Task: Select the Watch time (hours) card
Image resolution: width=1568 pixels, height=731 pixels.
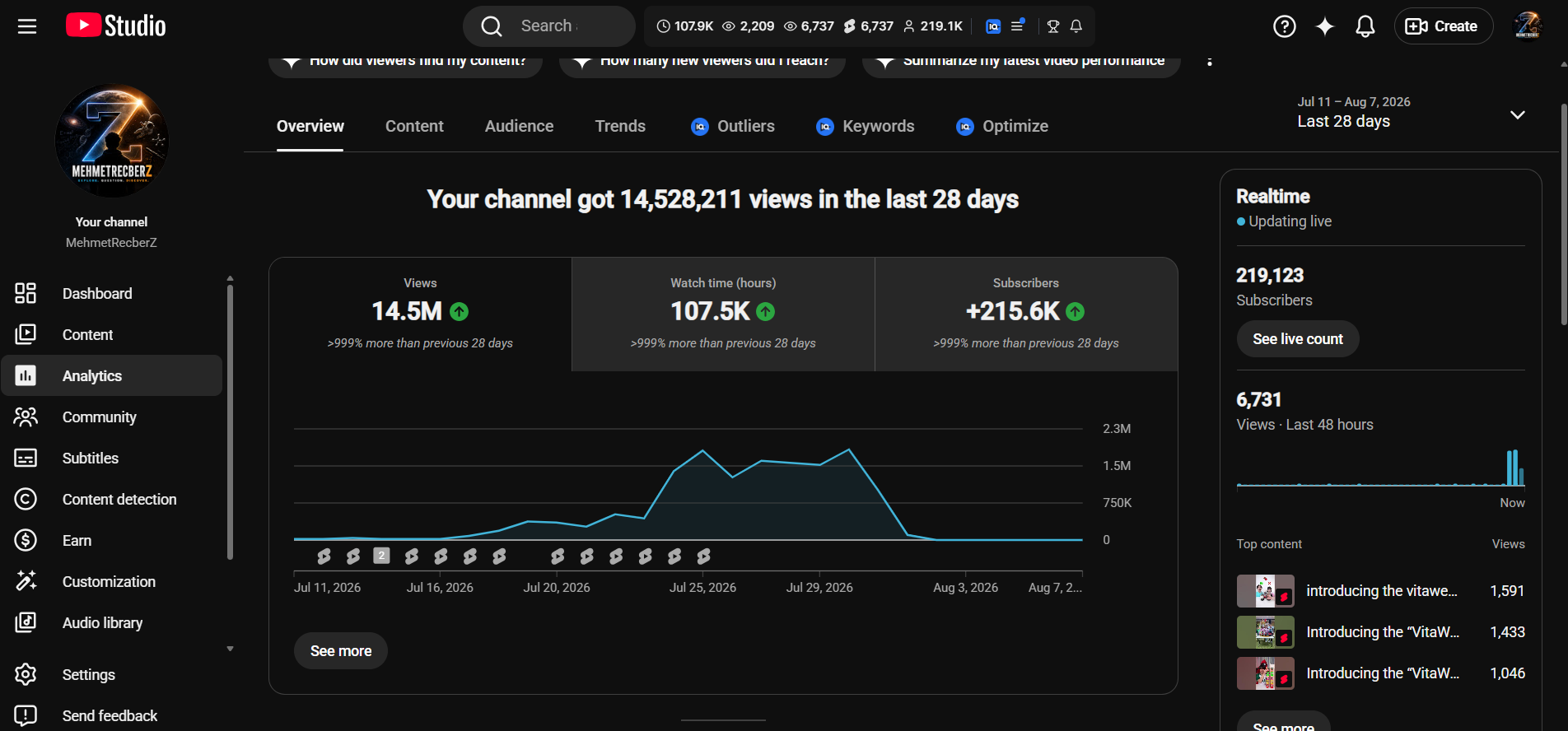Action: 723,314
